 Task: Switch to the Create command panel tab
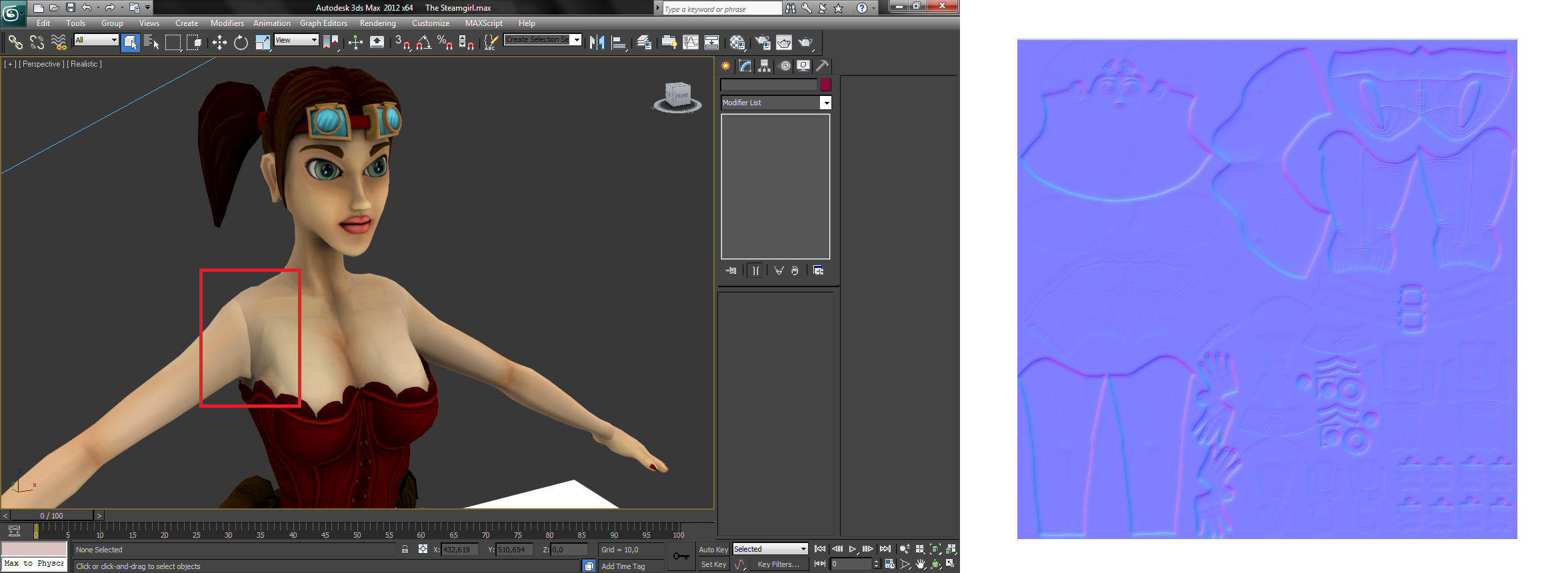tap(726, 66)
